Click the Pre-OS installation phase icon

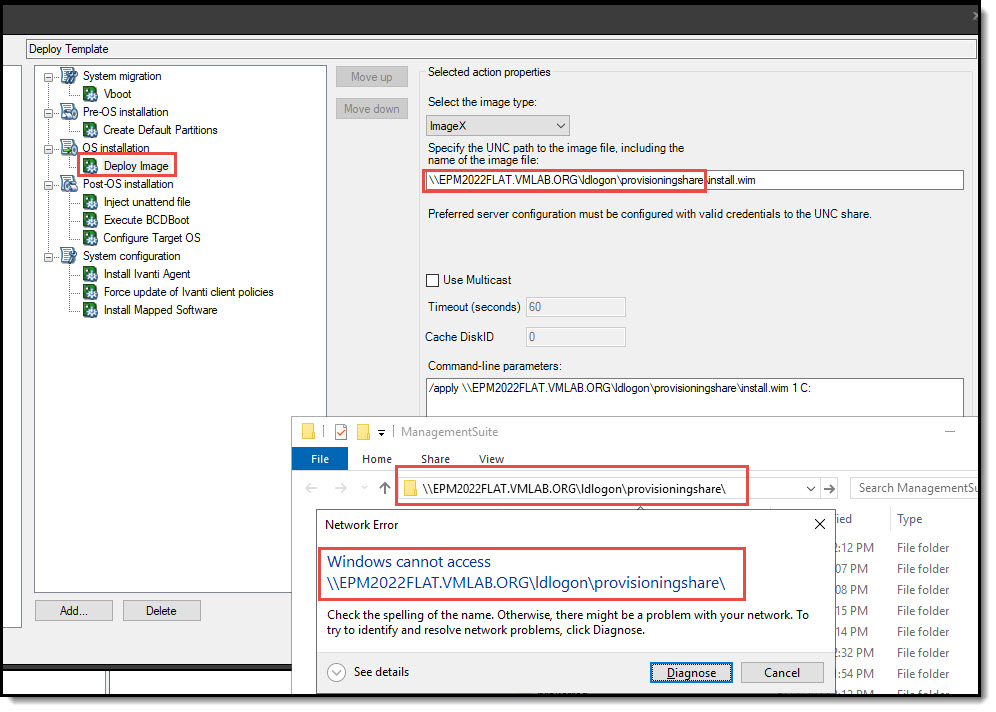coord(68,112)
